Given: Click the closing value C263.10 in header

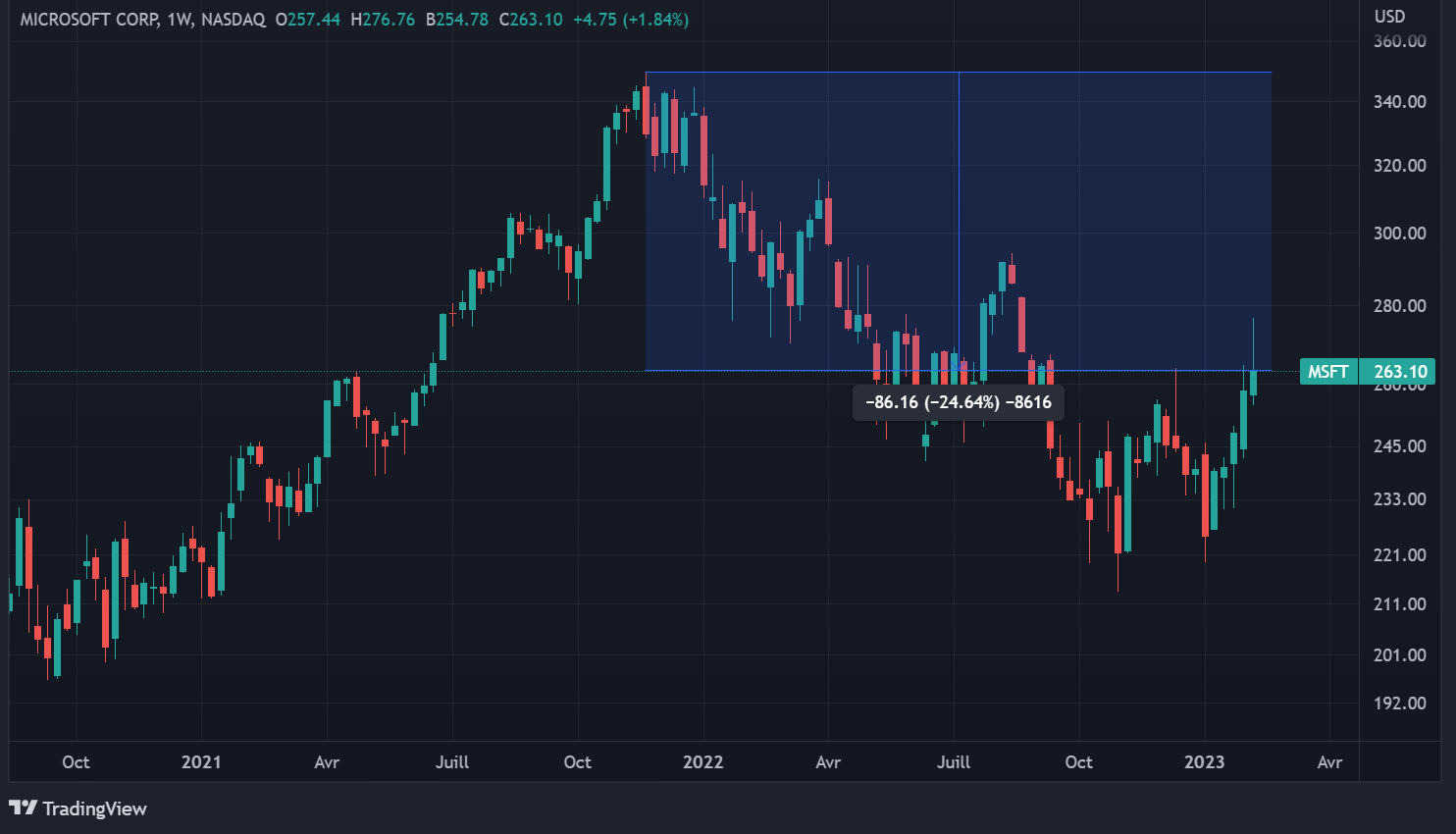Looking at the screenshot, I should (531, 20).
